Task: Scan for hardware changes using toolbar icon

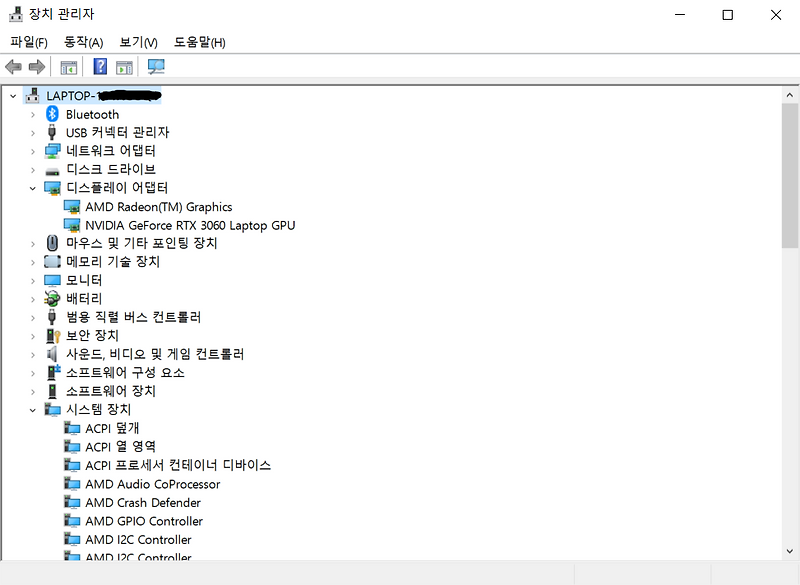Action: click(155, 66)
